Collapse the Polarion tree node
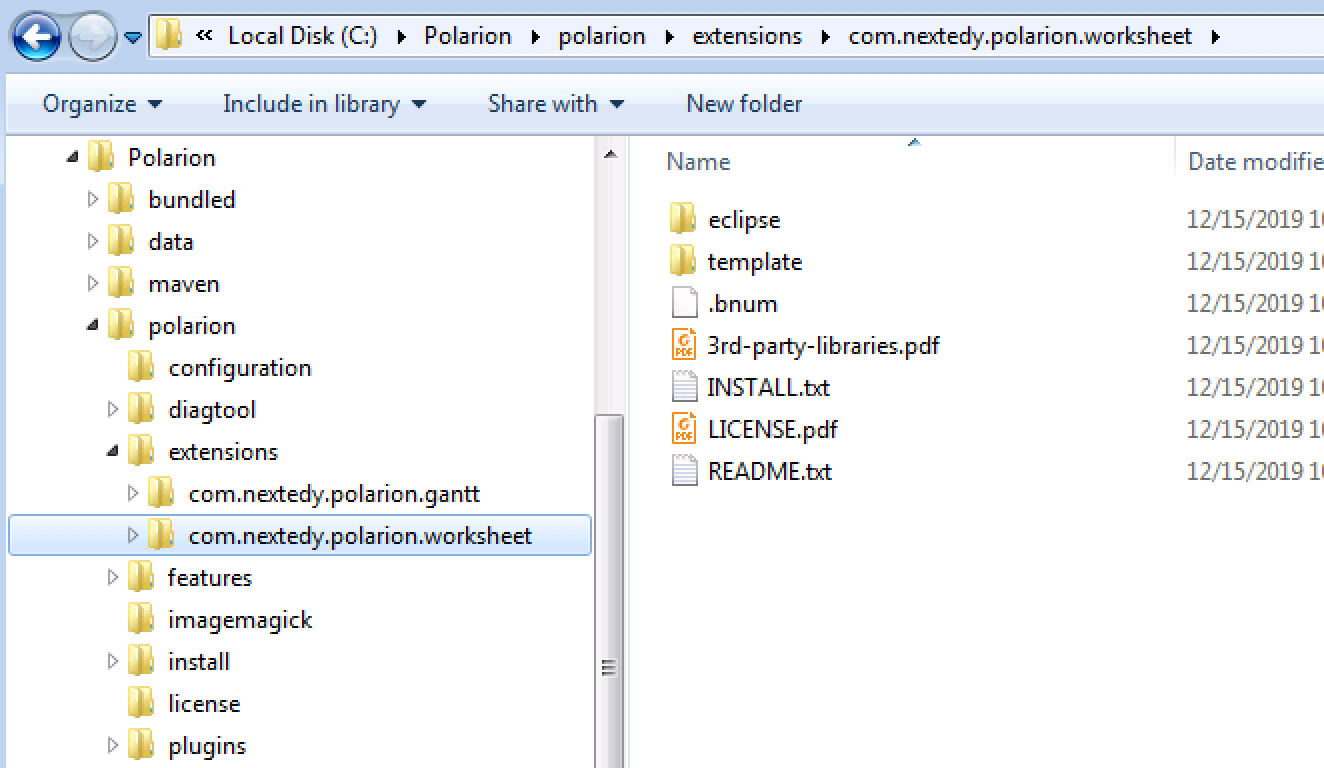The image size is (1324, 768). pos(72,157)
